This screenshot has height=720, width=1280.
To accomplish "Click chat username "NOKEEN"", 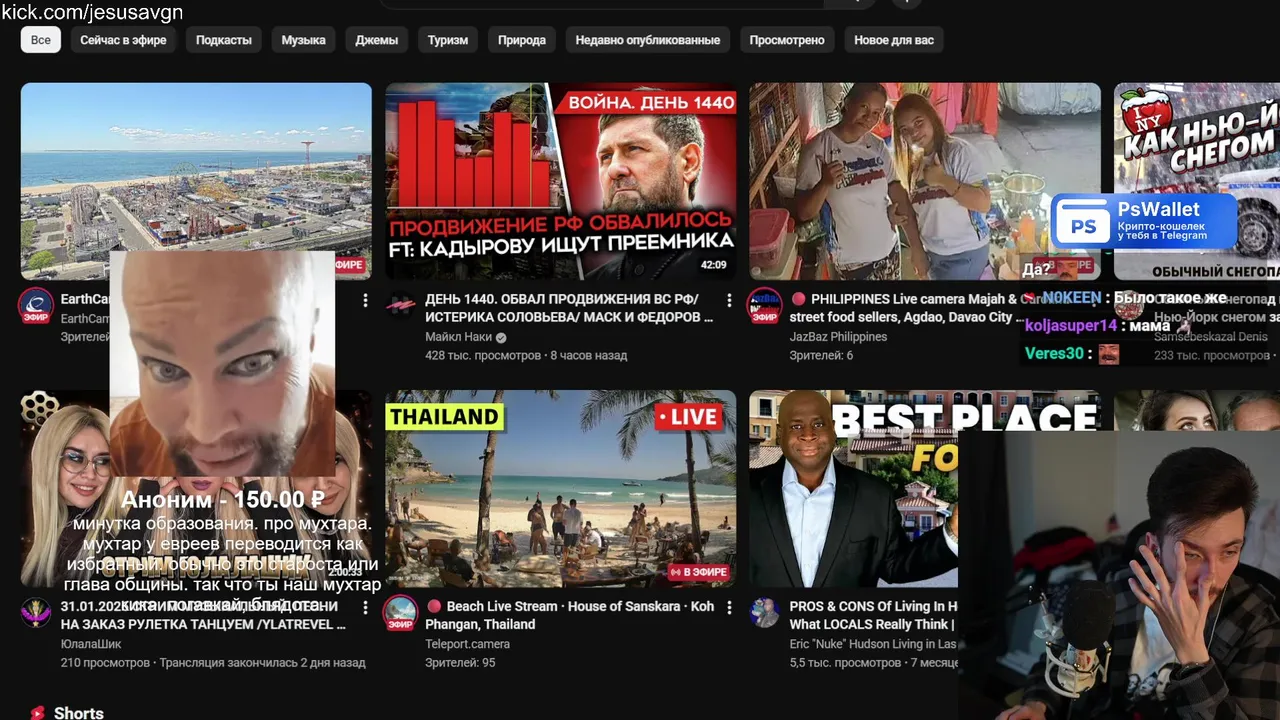I will click(x=1072, y=298).
